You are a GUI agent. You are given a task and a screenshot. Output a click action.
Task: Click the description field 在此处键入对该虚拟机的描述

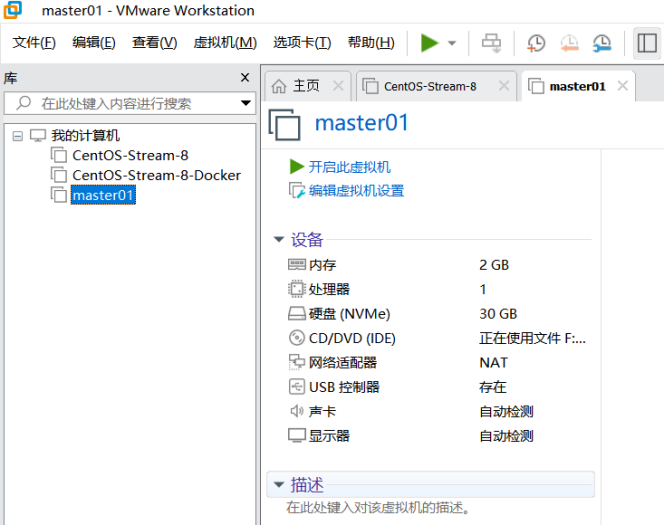[x=378, y=507]
